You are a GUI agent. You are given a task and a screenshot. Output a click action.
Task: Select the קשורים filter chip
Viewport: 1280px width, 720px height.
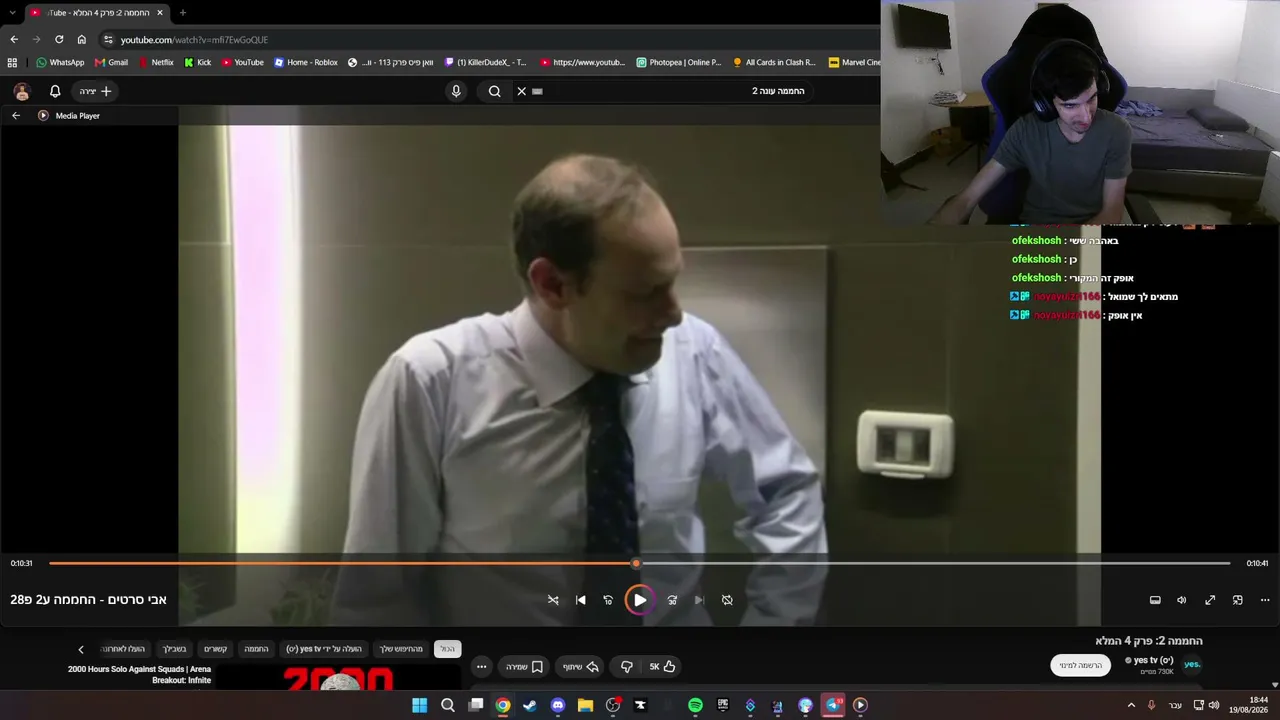pos(216,649)
